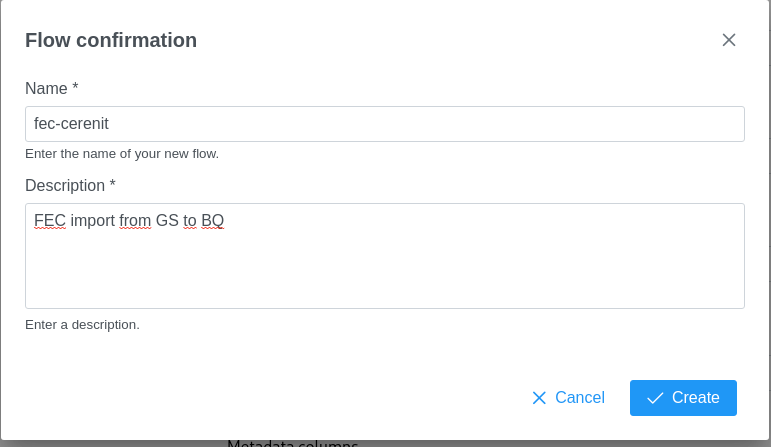This screenshot has width=771, height=447.
Task: Click the "Enter a description." hint text
Action: point(82,325)
